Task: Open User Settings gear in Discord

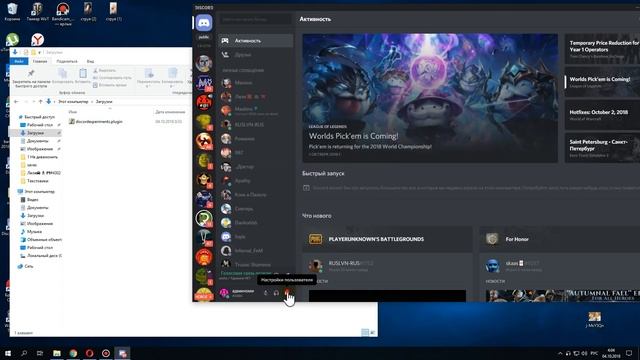Action: pos(287,292)
